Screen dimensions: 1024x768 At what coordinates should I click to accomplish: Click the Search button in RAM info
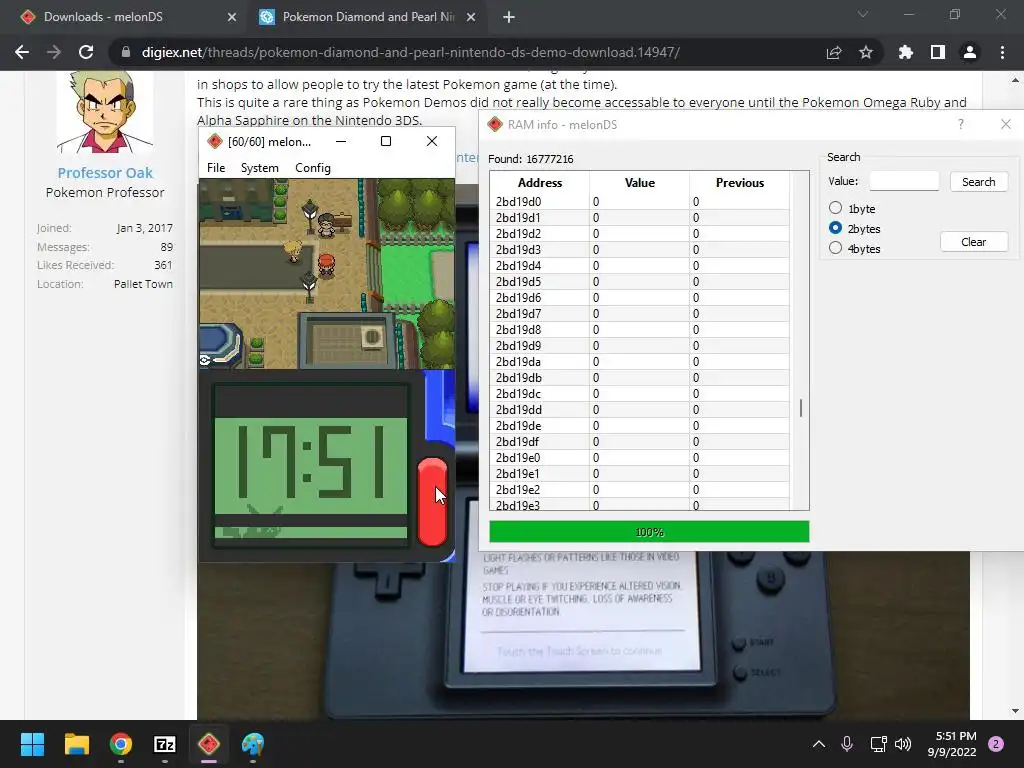click(x=978, y=182)
